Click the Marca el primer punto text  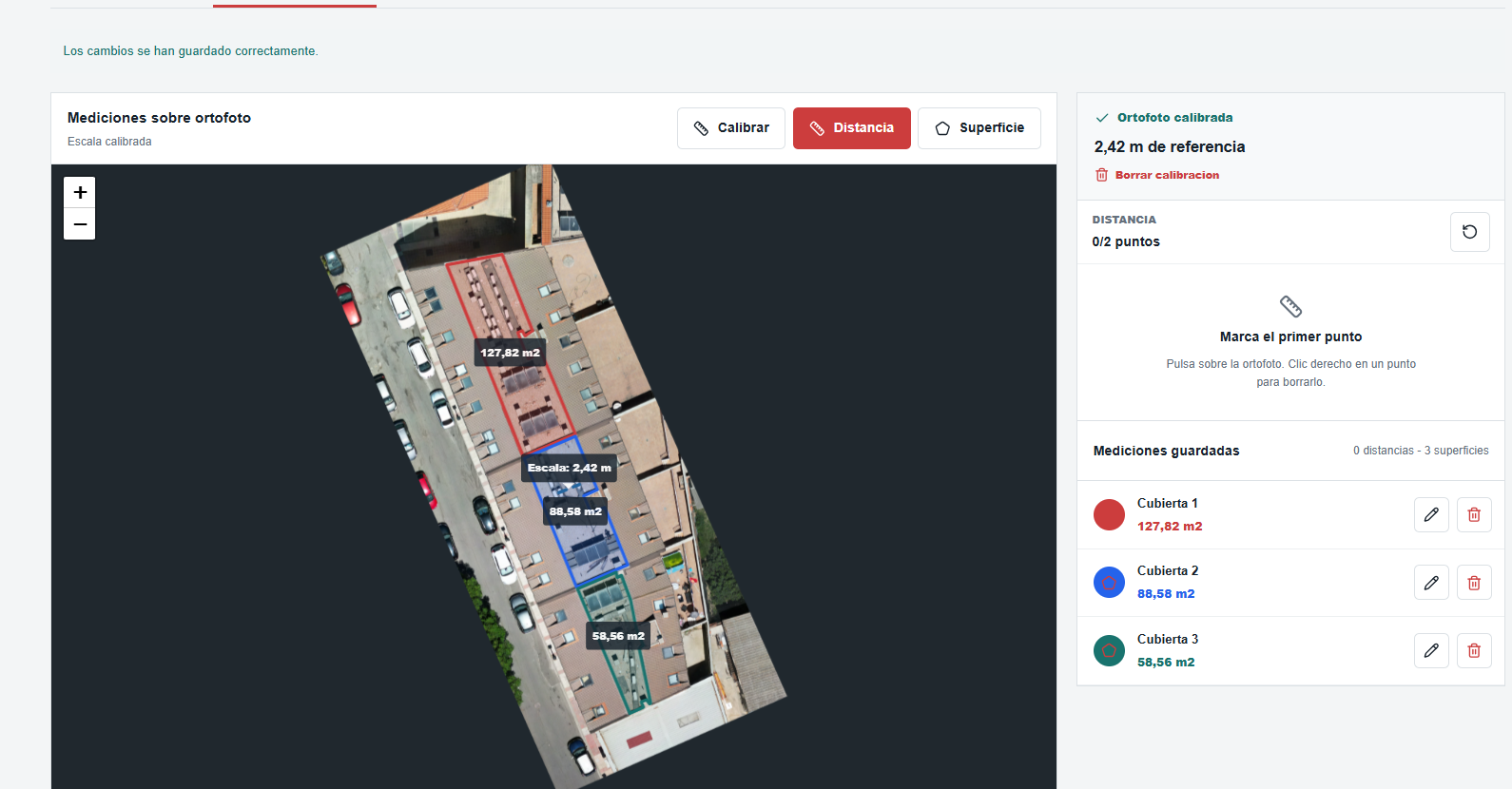point(1290,337)
